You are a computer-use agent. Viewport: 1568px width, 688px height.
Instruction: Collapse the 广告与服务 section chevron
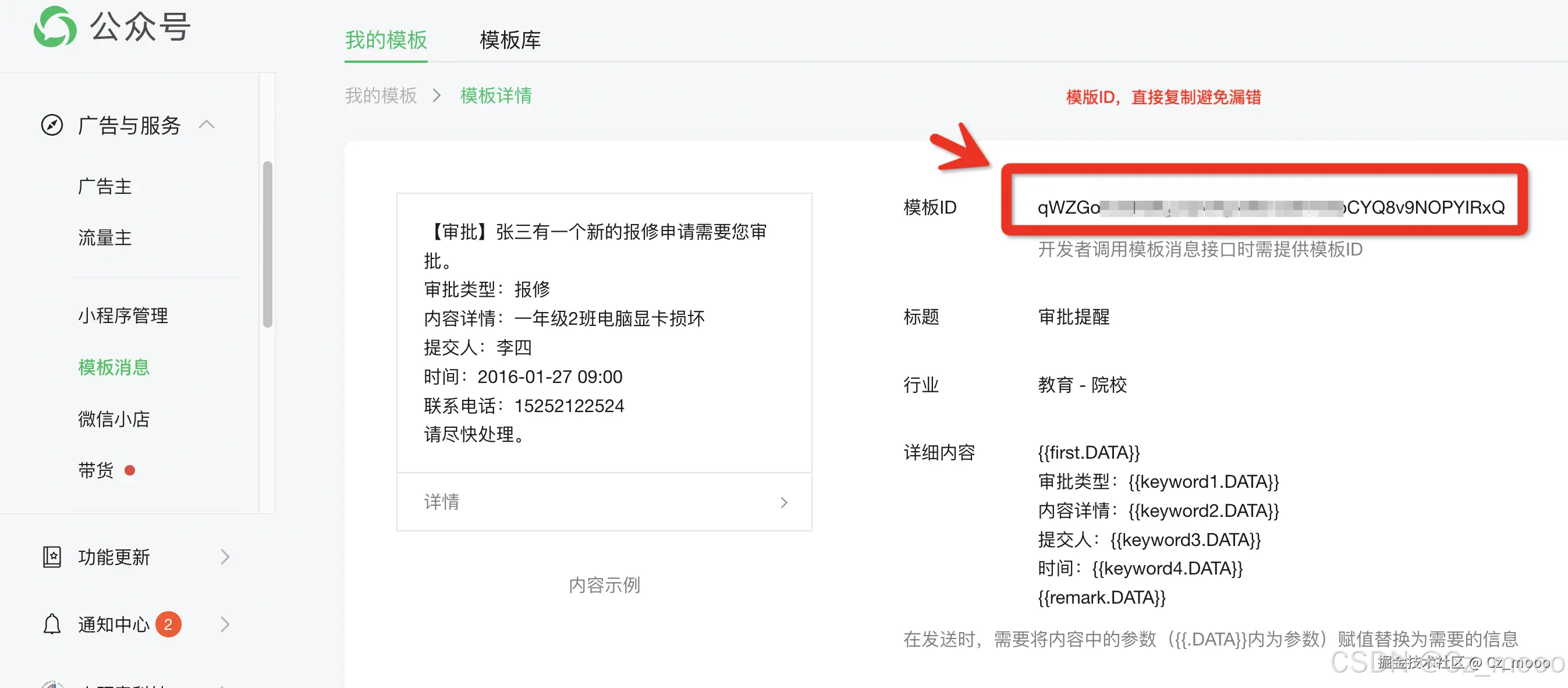pyautogui.click(x=207, y=125)
